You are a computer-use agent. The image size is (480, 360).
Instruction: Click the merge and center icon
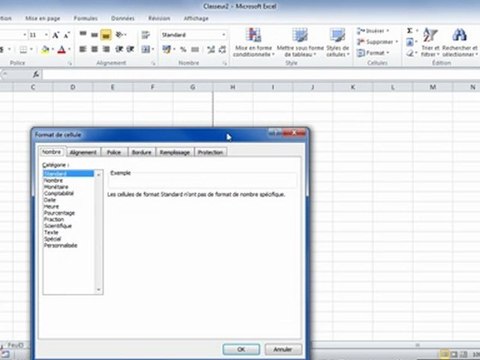point(145,49)
